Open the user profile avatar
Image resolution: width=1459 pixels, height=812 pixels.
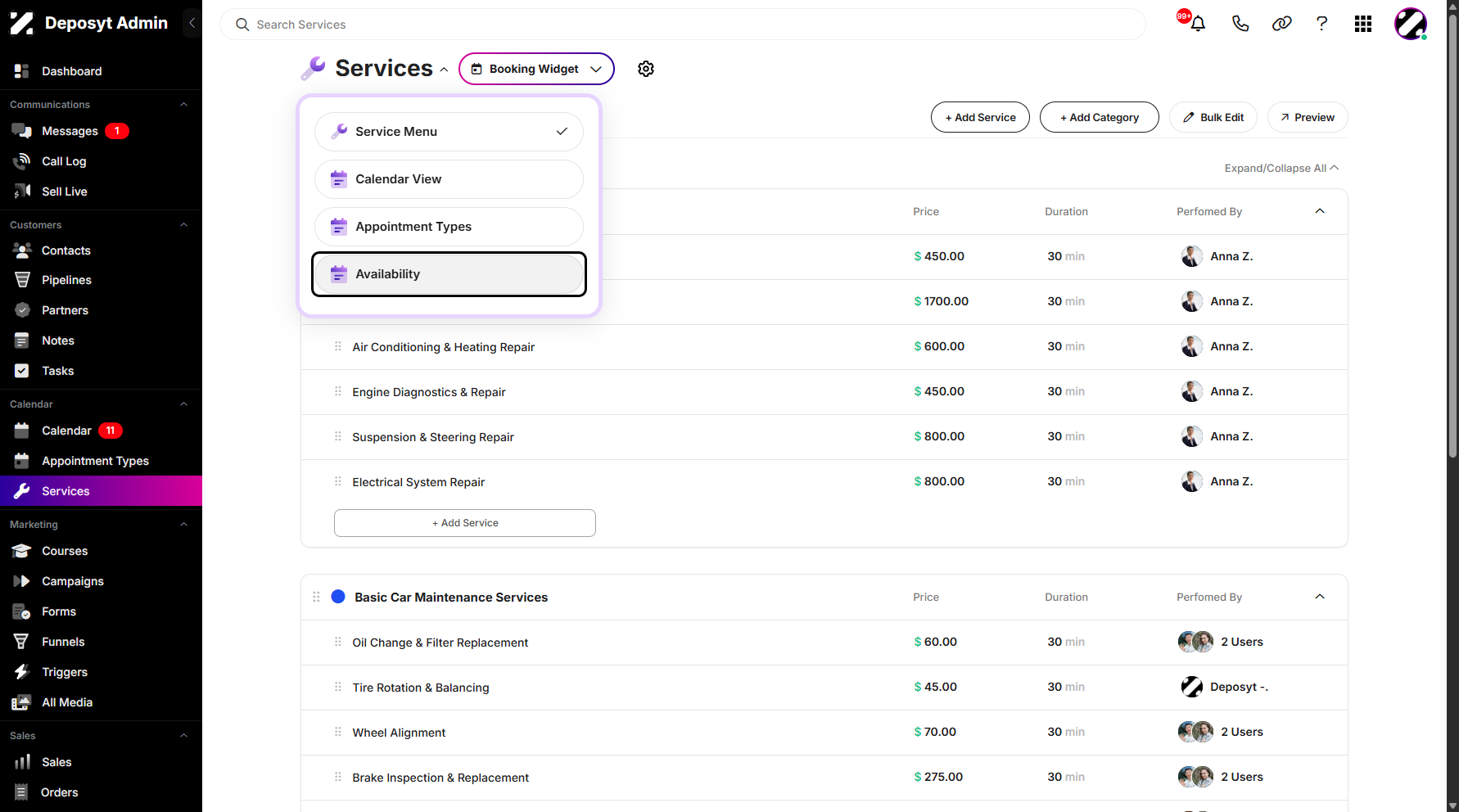[1411, 24]
